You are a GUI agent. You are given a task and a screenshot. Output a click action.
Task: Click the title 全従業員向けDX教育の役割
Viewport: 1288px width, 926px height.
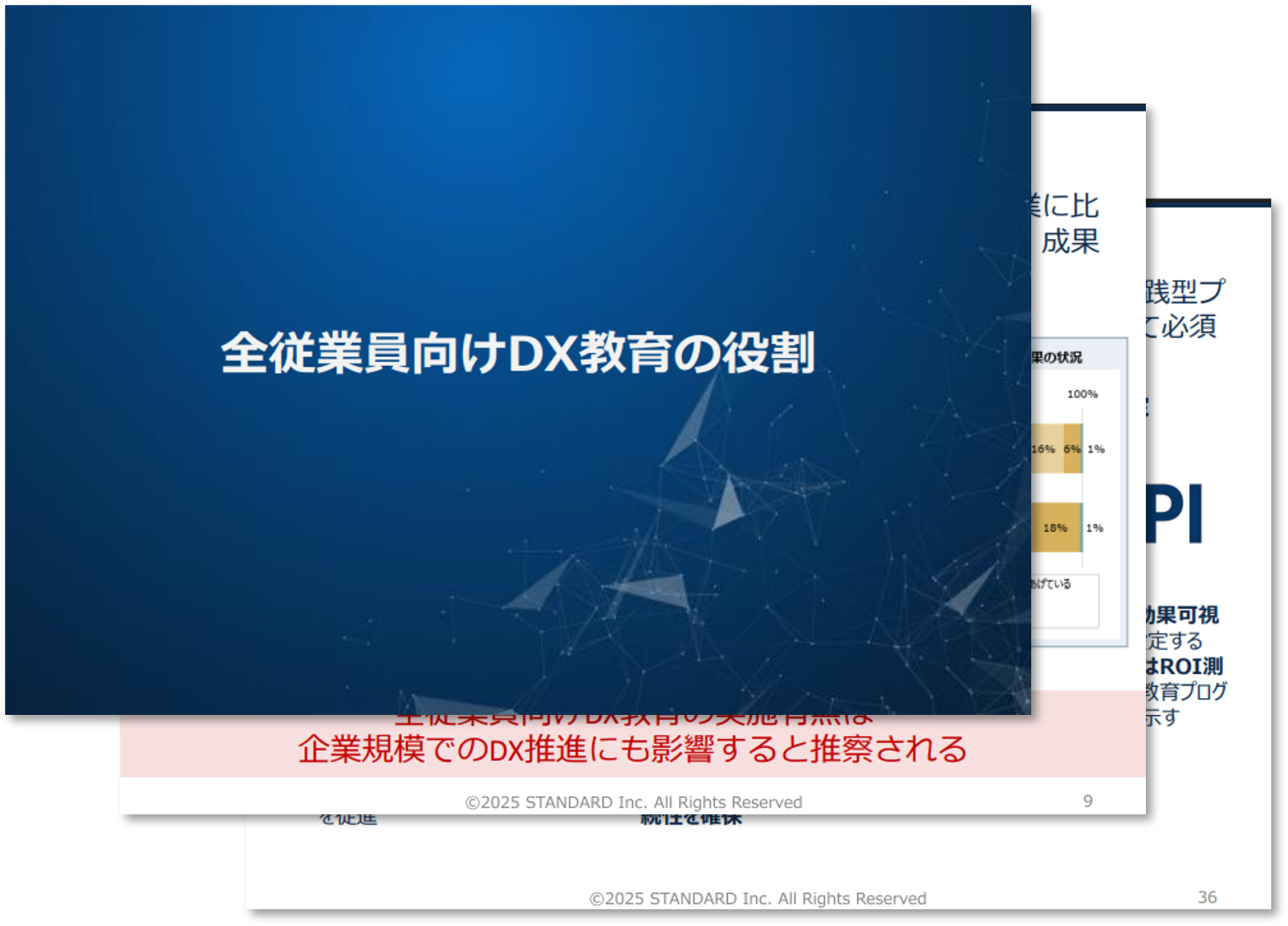point(517,353)
